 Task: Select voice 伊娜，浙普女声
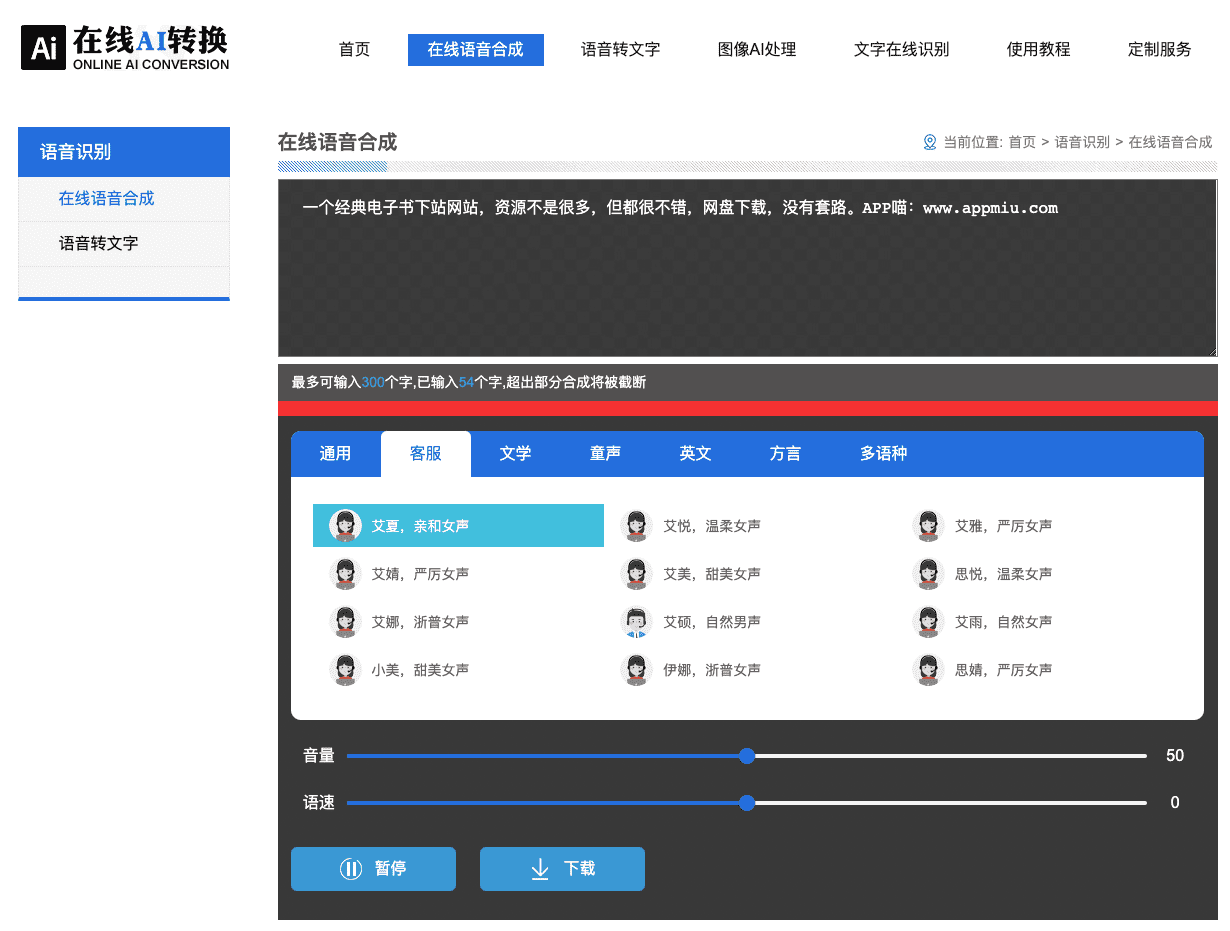[x=750, y=670]
